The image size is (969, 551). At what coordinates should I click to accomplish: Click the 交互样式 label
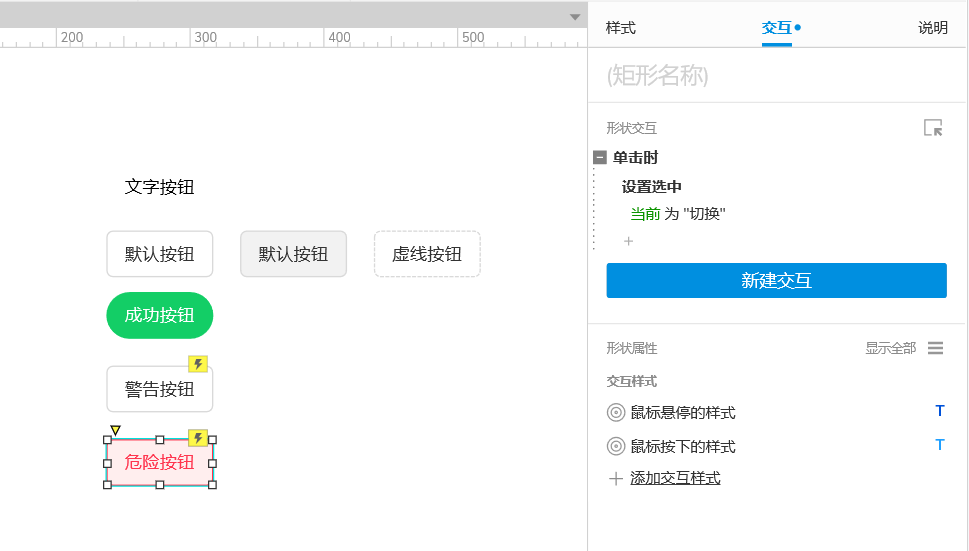[x=631, y=381]
